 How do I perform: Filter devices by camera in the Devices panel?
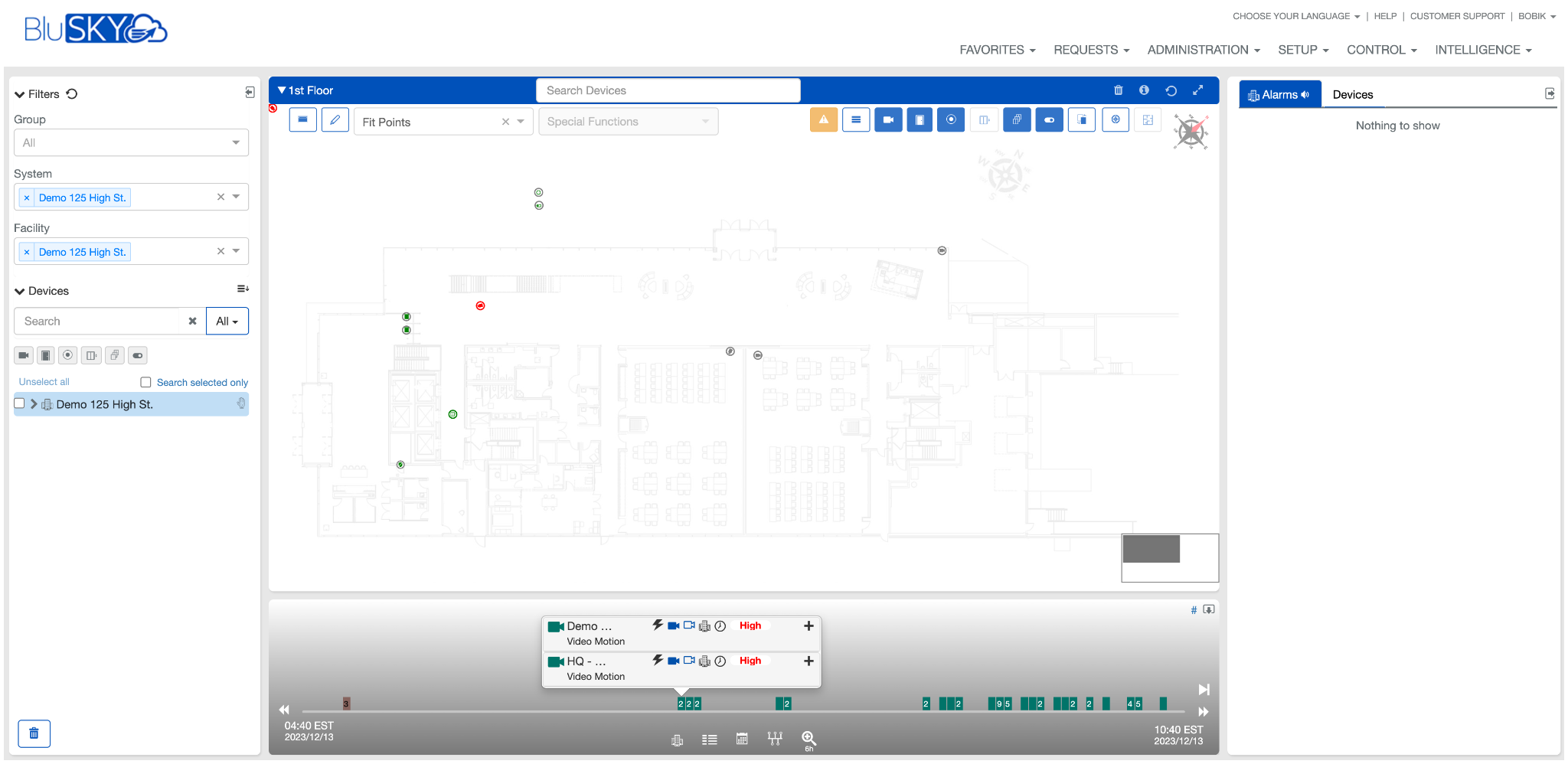pos(23,355)
